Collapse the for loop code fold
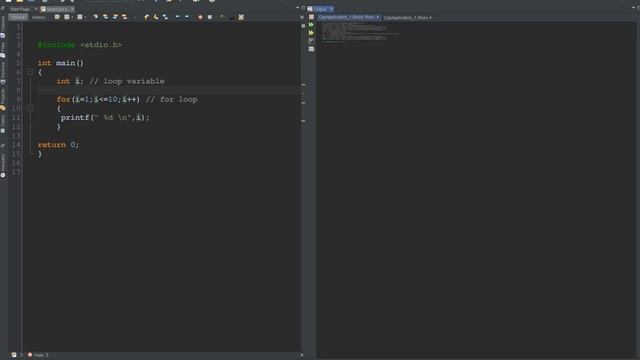Screen dimensions: 640x360 point(30,108)
